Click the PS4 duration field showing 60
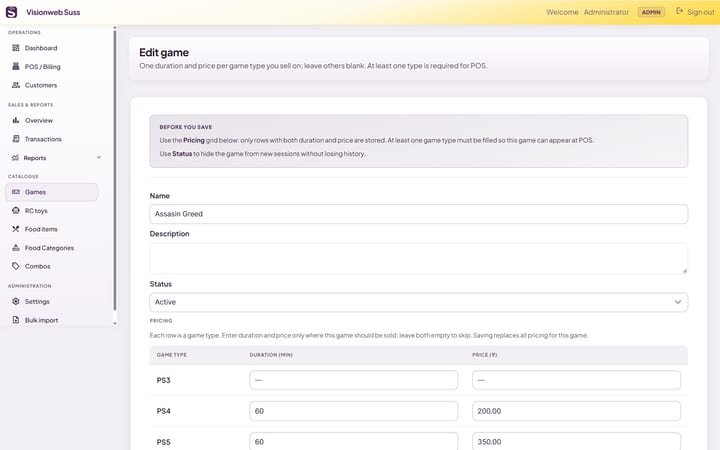Screen dimensions: 720x450 point(354,411)
